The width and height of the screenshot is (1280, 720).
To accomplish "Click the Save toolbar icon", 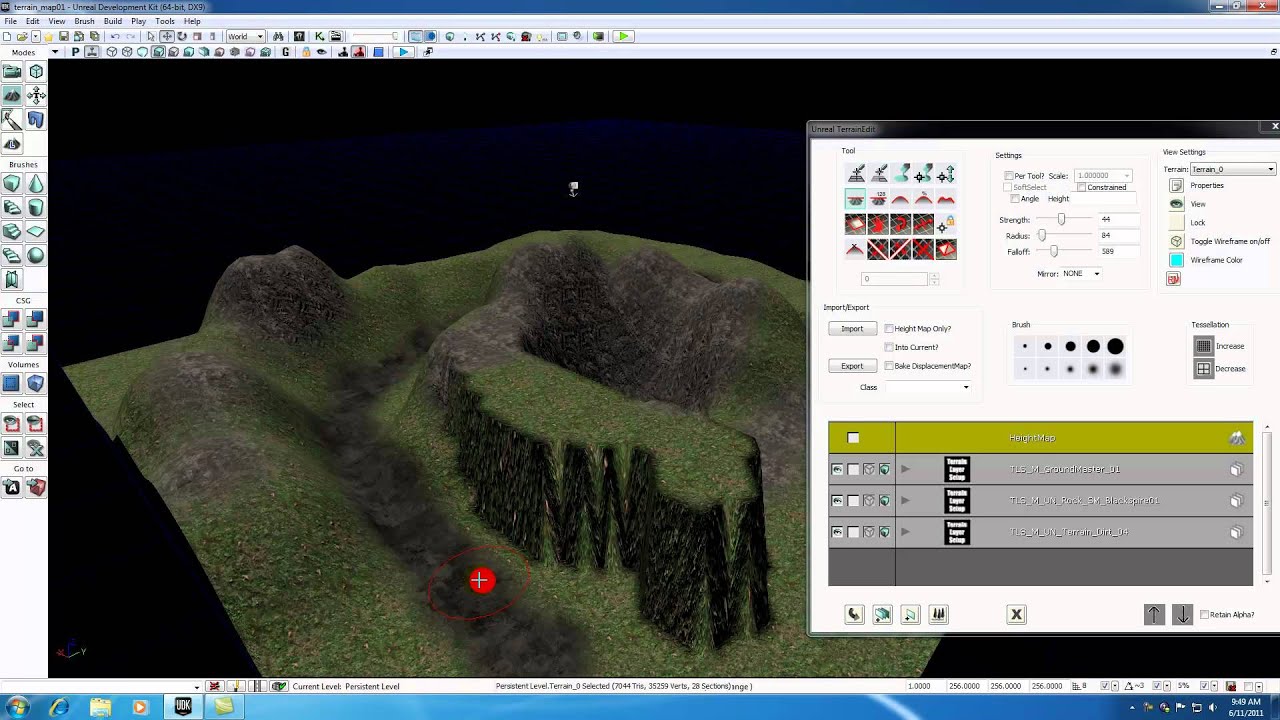I will (63, 37).
